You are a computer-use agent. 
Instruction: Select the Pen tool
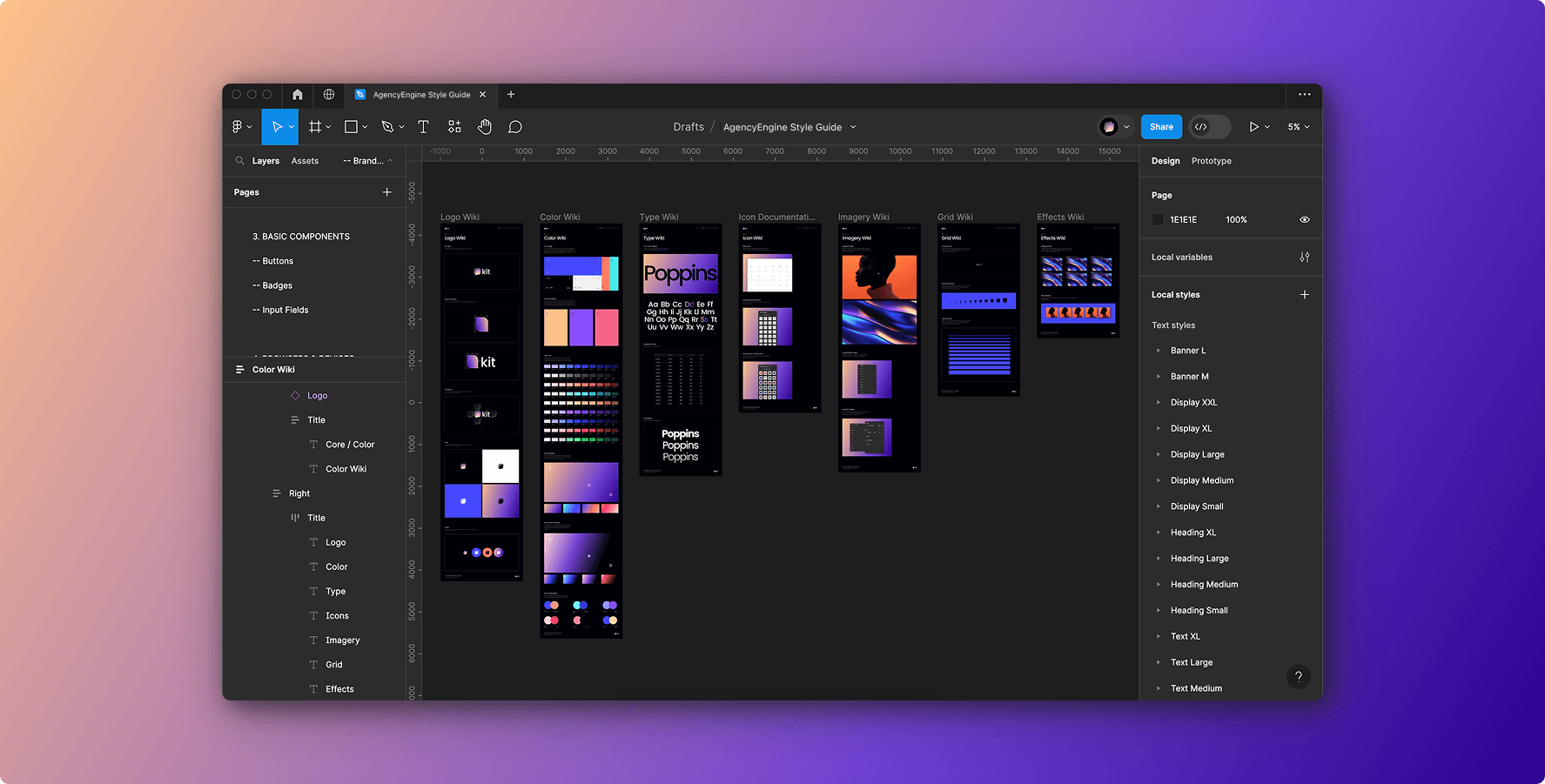point(387,127)
